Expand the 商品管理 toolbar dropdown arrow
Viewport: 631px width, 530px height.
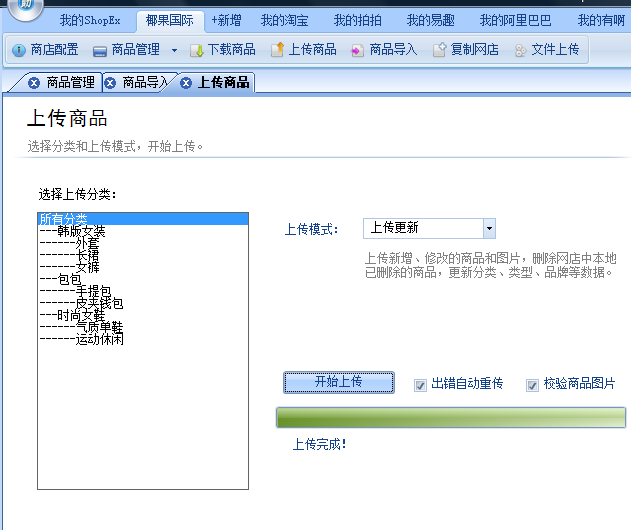[174, 50]
